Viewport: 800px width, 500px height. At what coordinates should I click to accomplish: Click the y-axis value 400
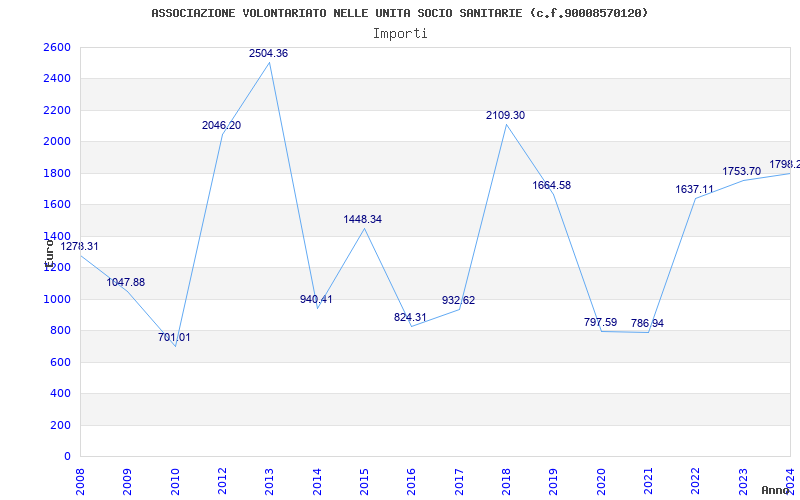(61, 393)
